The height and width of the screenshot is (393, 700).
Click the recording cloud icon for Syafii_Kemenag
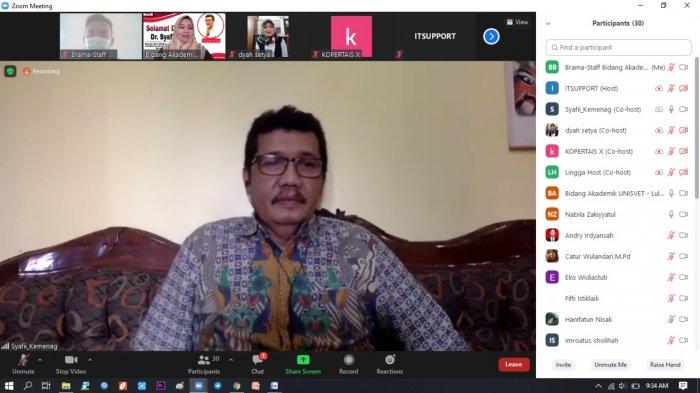click(x=658, y=109)
